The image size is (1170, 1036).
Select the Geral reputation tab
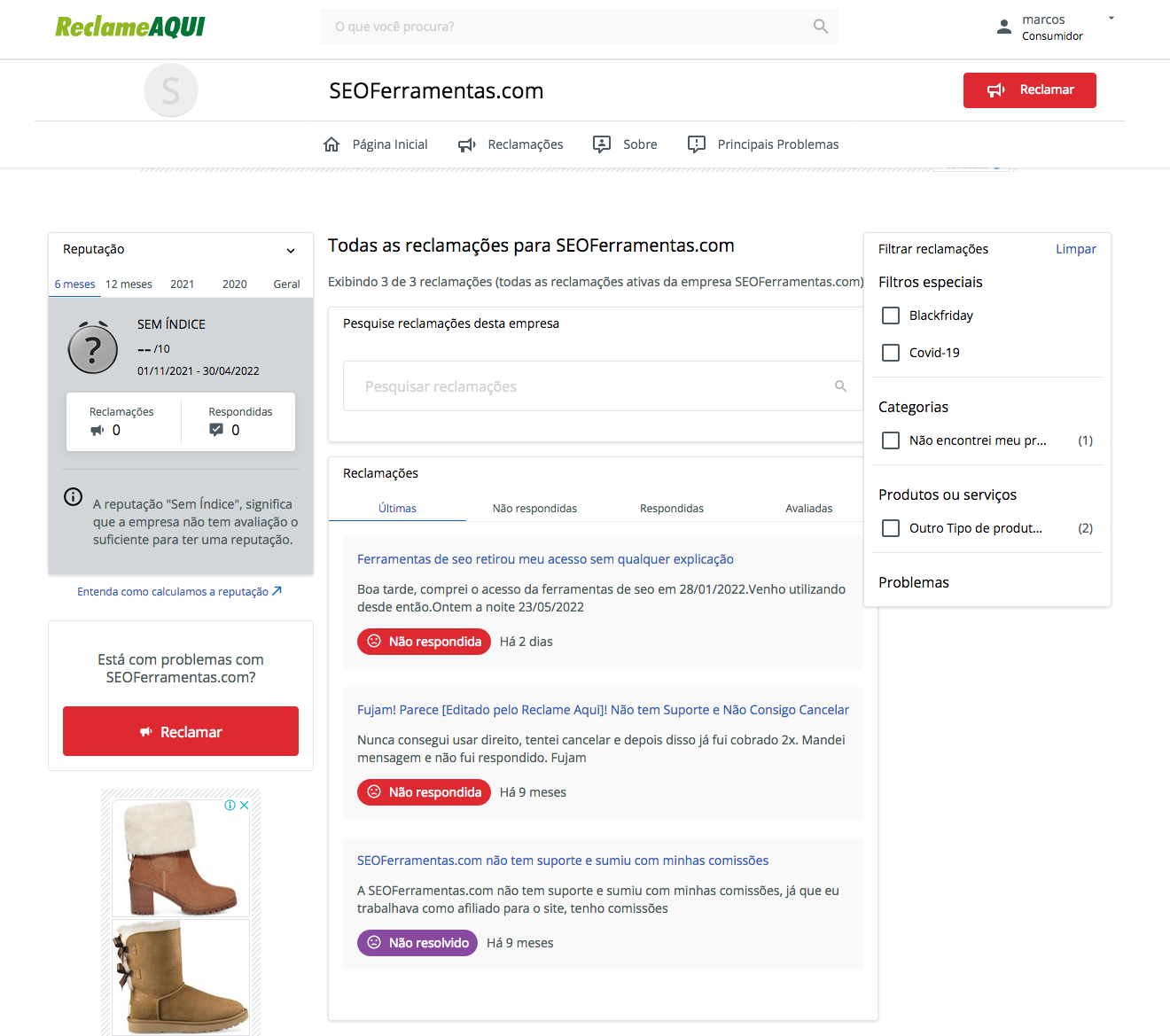(286, 284)
